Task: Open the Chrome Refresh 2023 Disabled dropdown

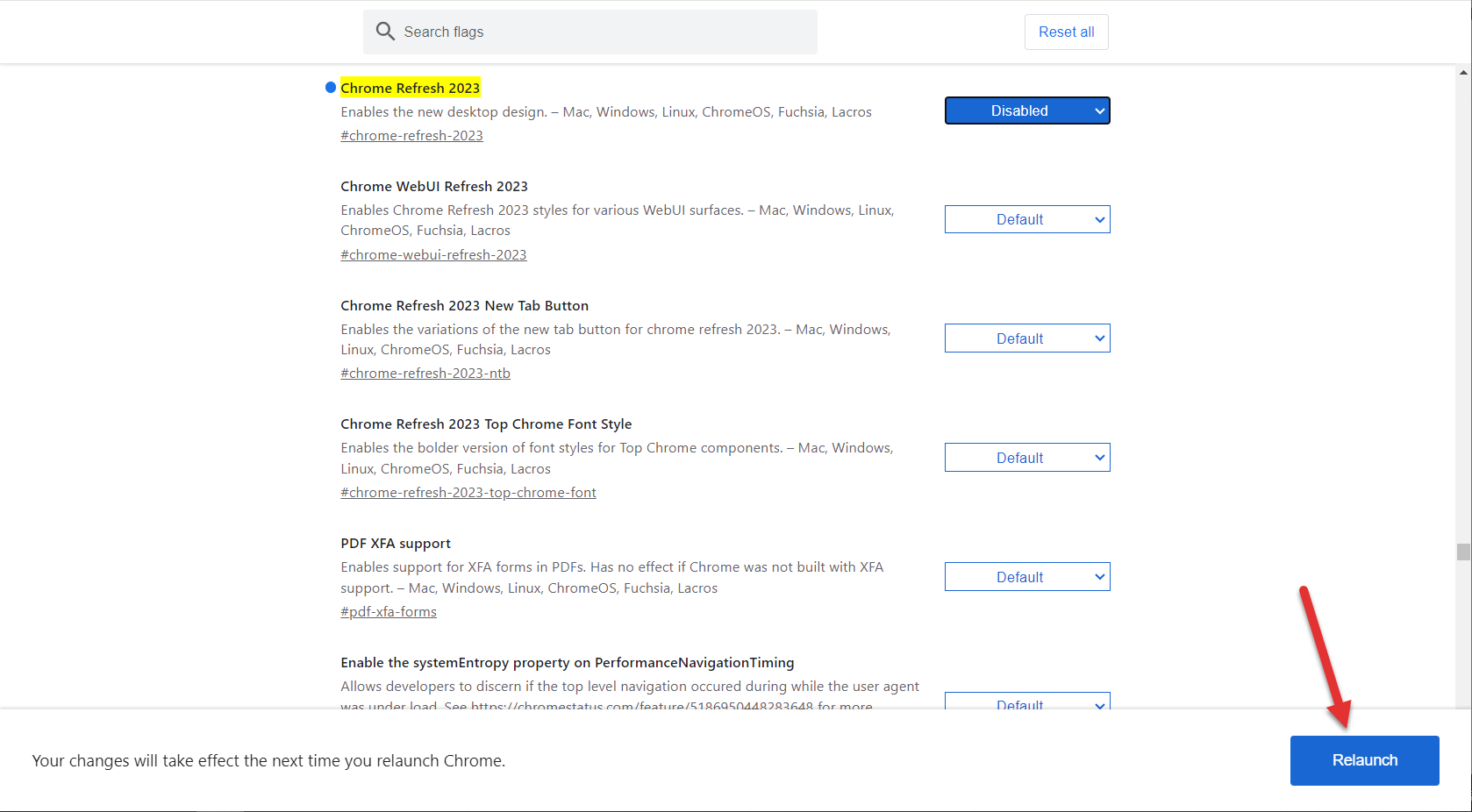Action: point(1027,110)
